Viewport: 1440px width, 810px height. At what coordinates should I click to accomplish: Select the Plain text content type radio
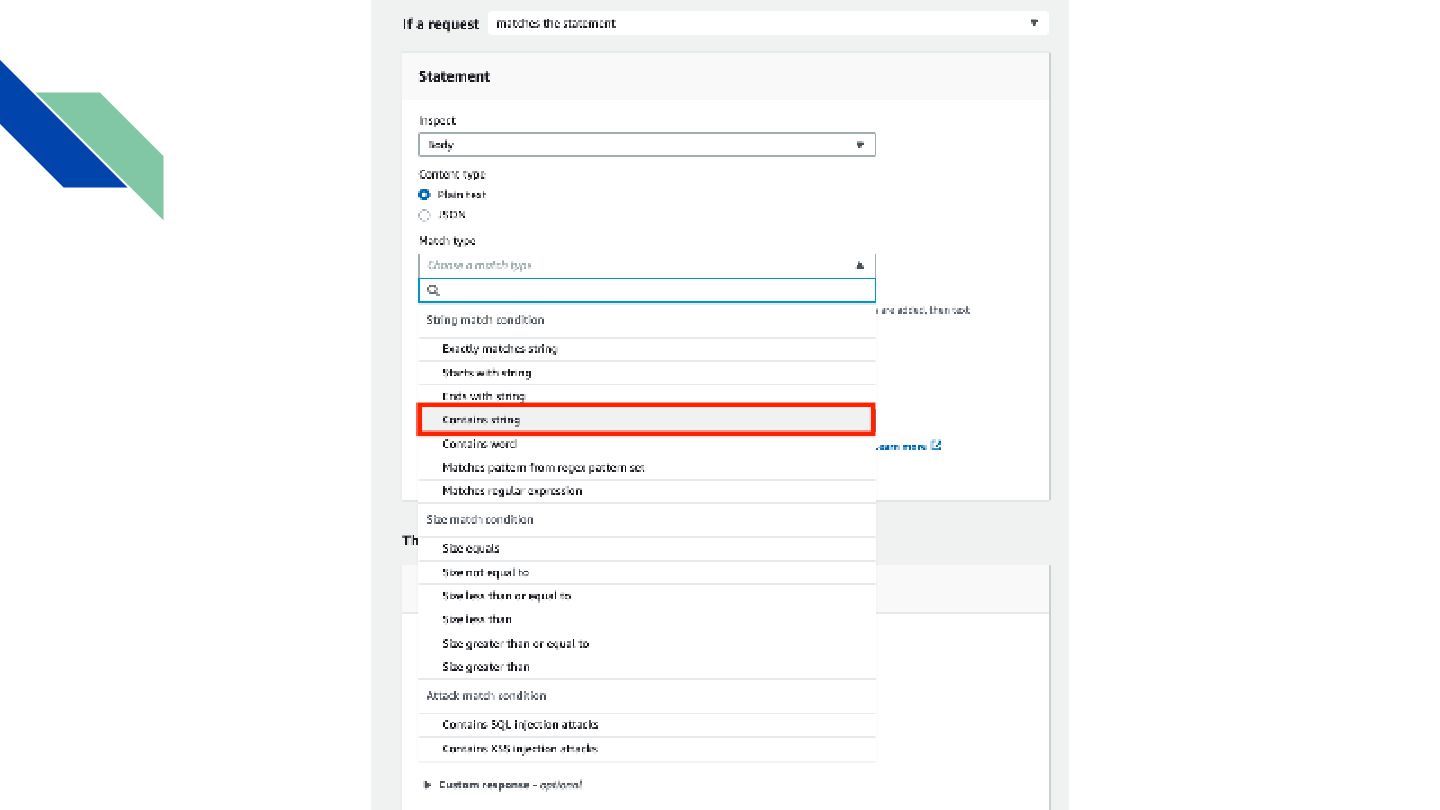point(424,195)
